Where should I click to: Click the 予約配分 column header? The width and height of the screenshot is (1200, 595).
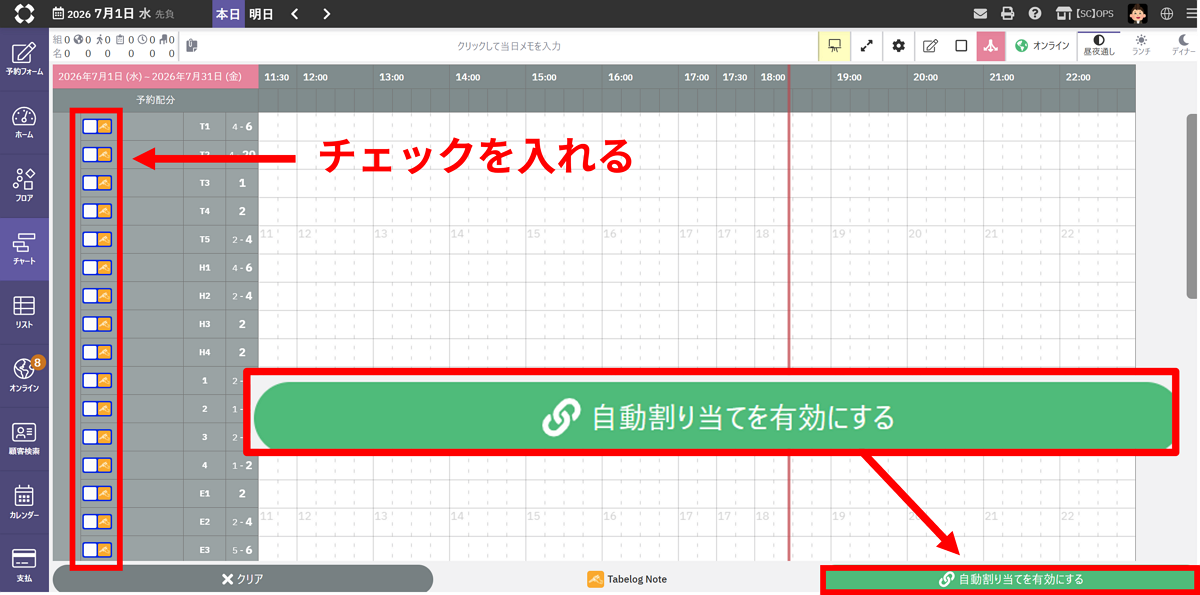pos(155,100)
